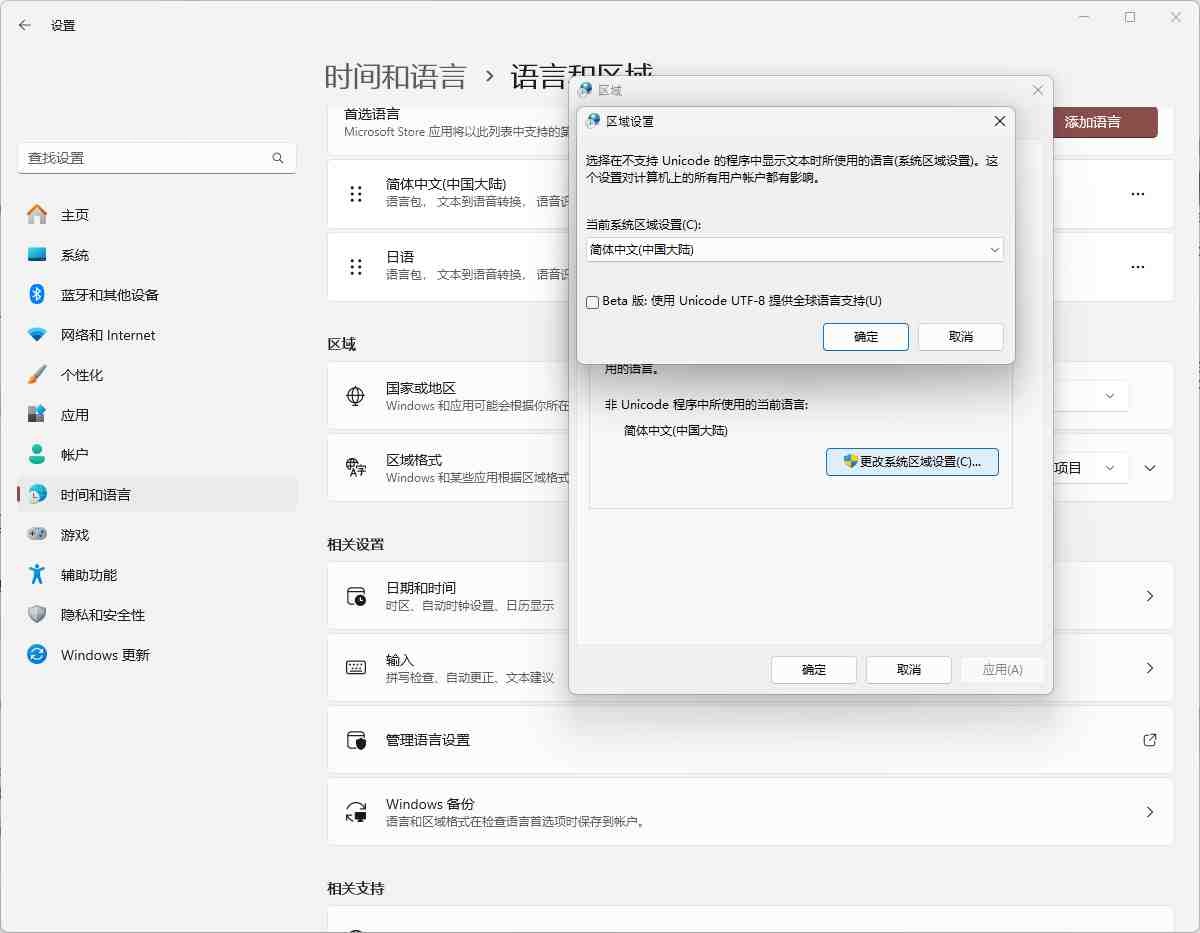Click the backup icon beside Windows 备份
This screenshot has height=933, width=1200.
tap(356, 812)
